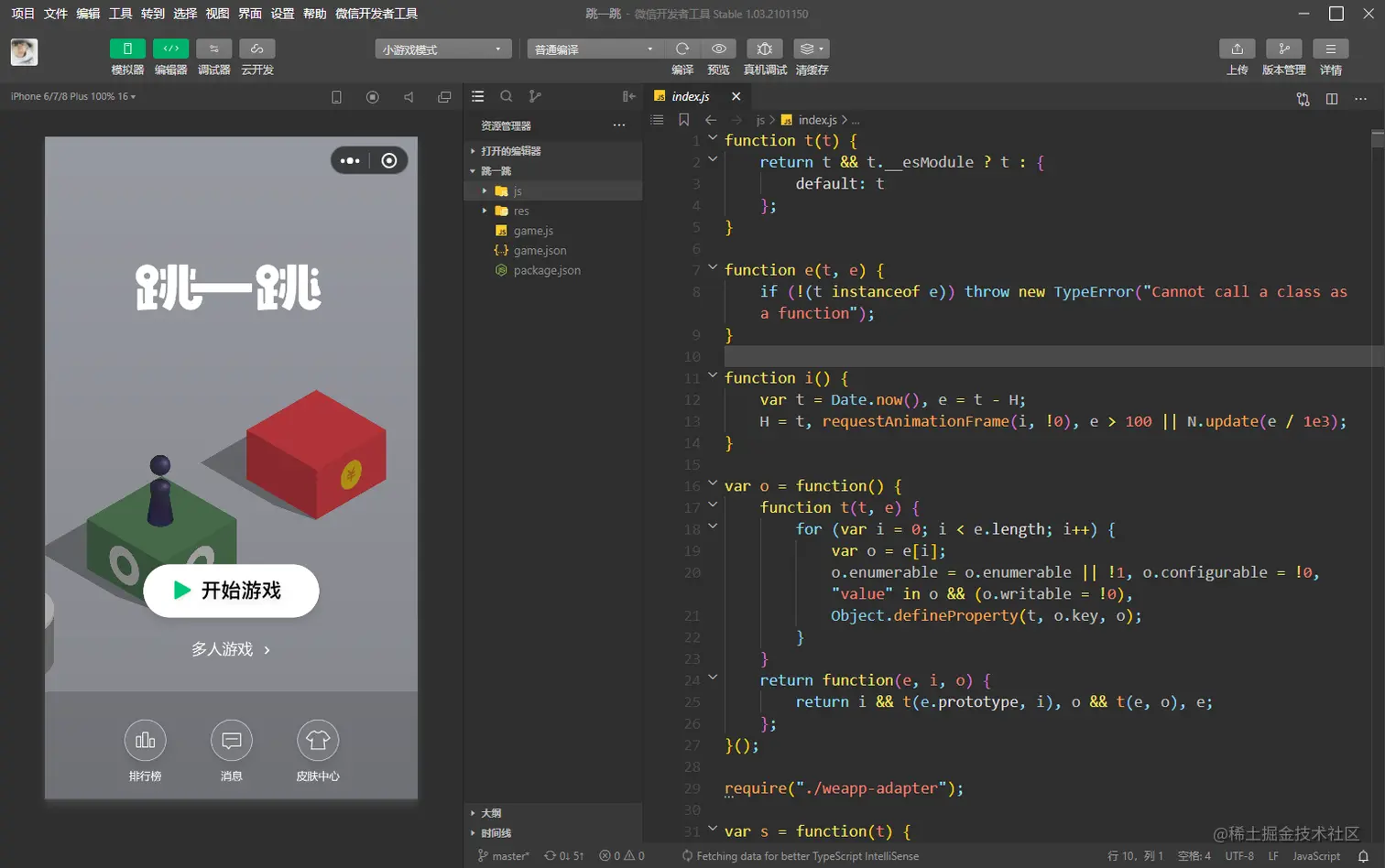
Task: Start 真机调试 remote device debugging
Action: [765, 49]
